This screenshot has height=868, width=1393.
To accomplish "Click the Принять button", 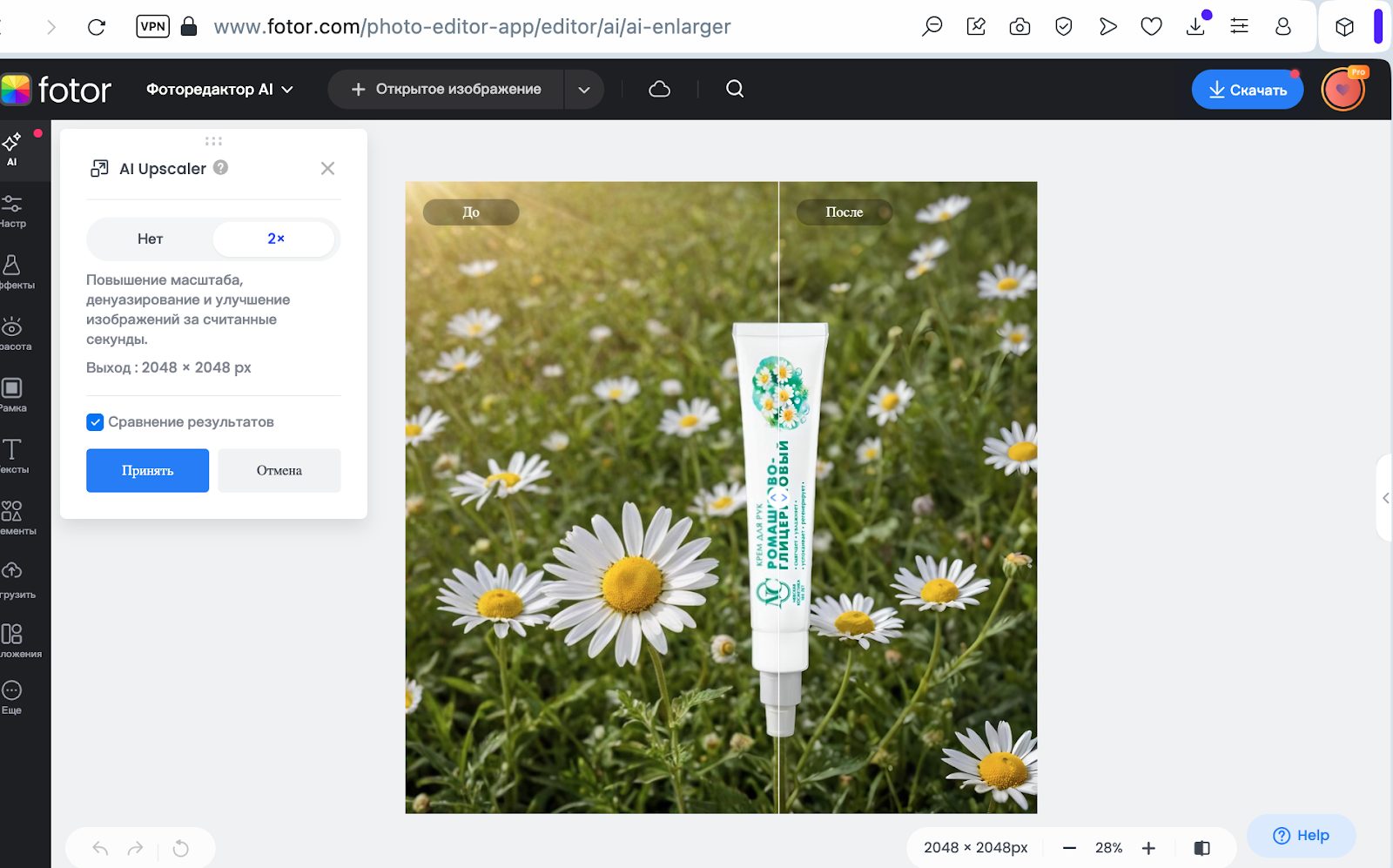I will pos(147,471).
